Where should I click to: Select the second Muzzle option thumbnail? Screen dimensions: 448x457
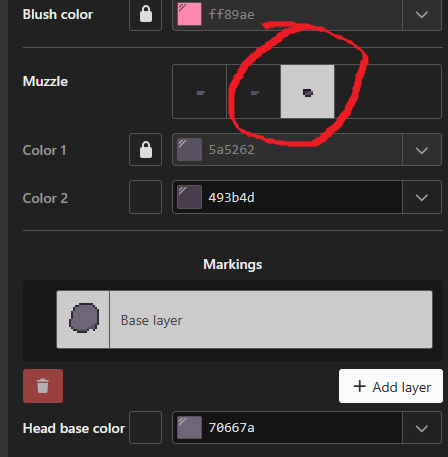pos(254,92)
